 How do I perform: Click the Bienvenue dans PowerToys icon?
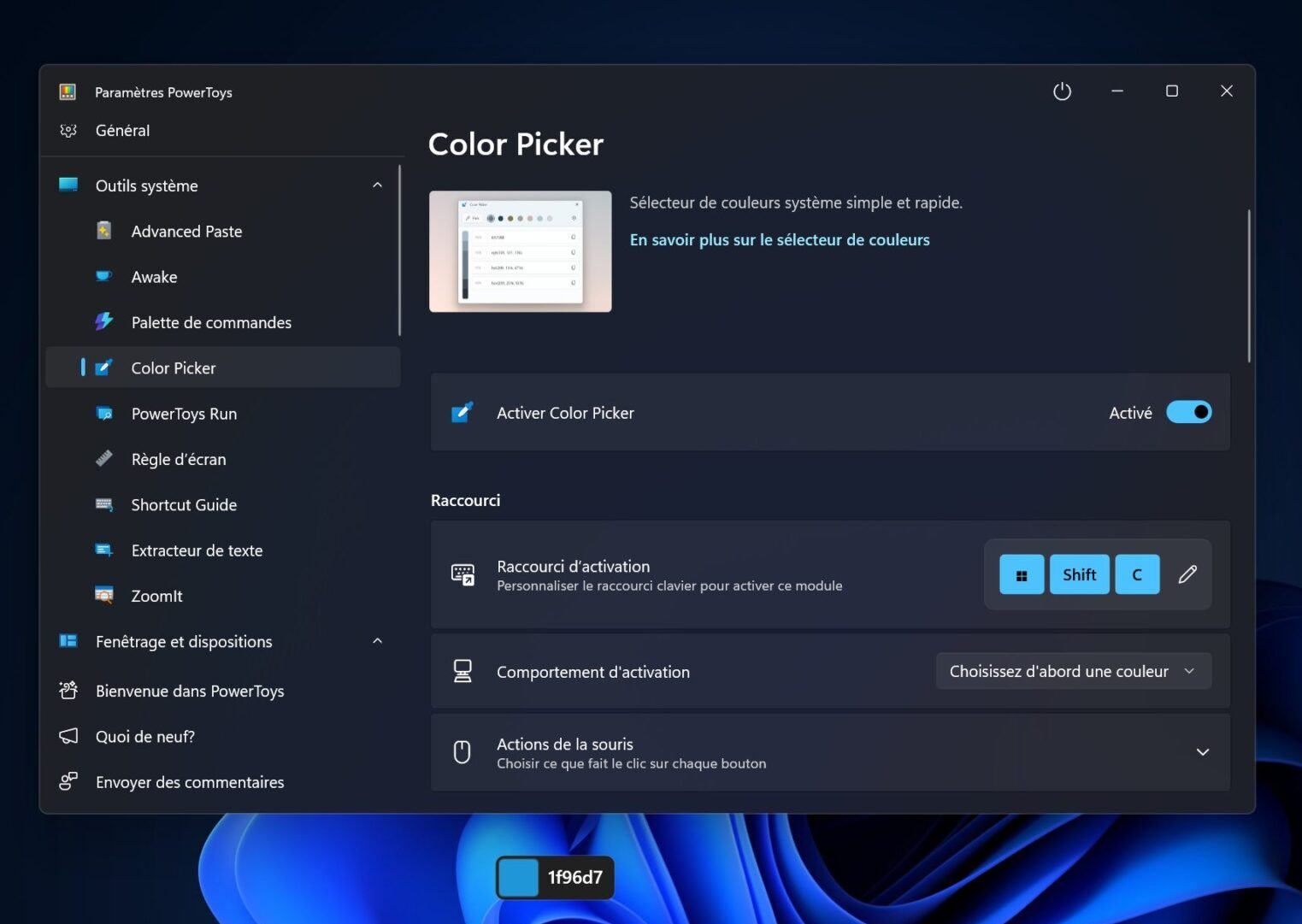coord(68,690)
